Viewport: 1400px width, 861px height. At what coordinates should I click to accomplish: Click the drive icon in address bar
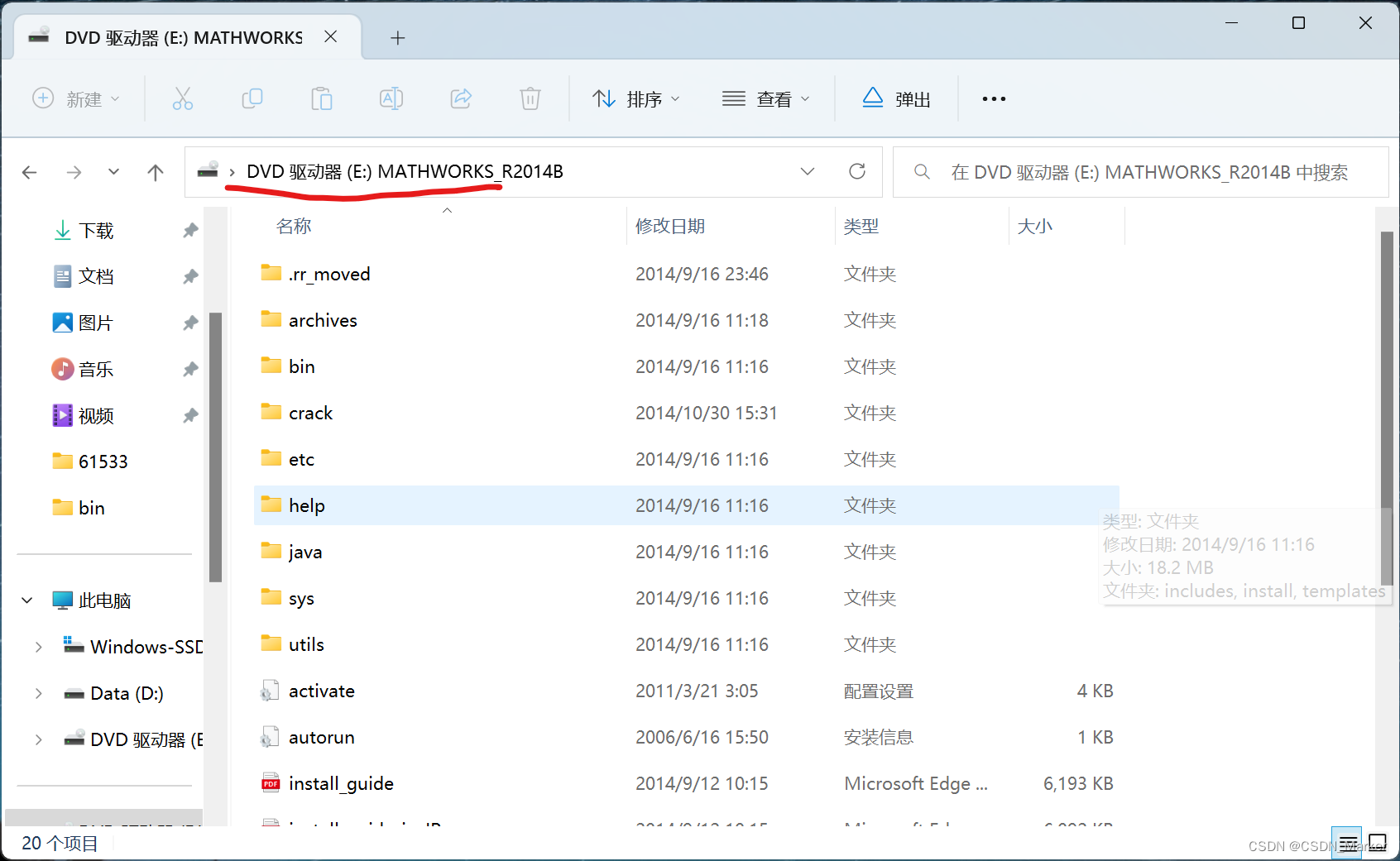click(208, 170)
